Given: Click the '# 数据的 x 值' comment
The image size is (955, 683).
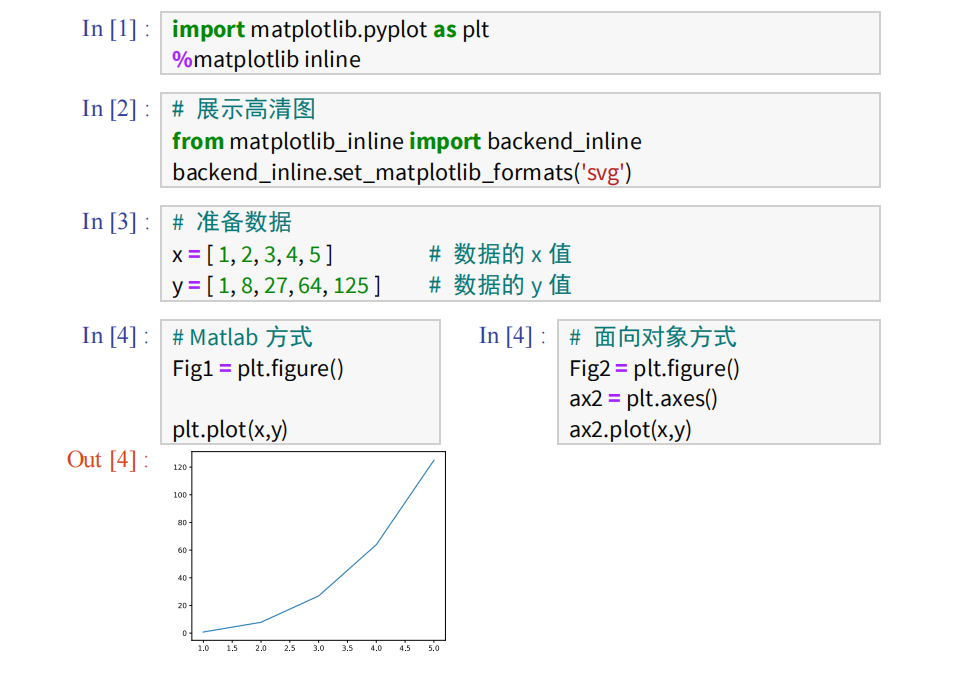Looking at the screenshot, I should 500,254.
